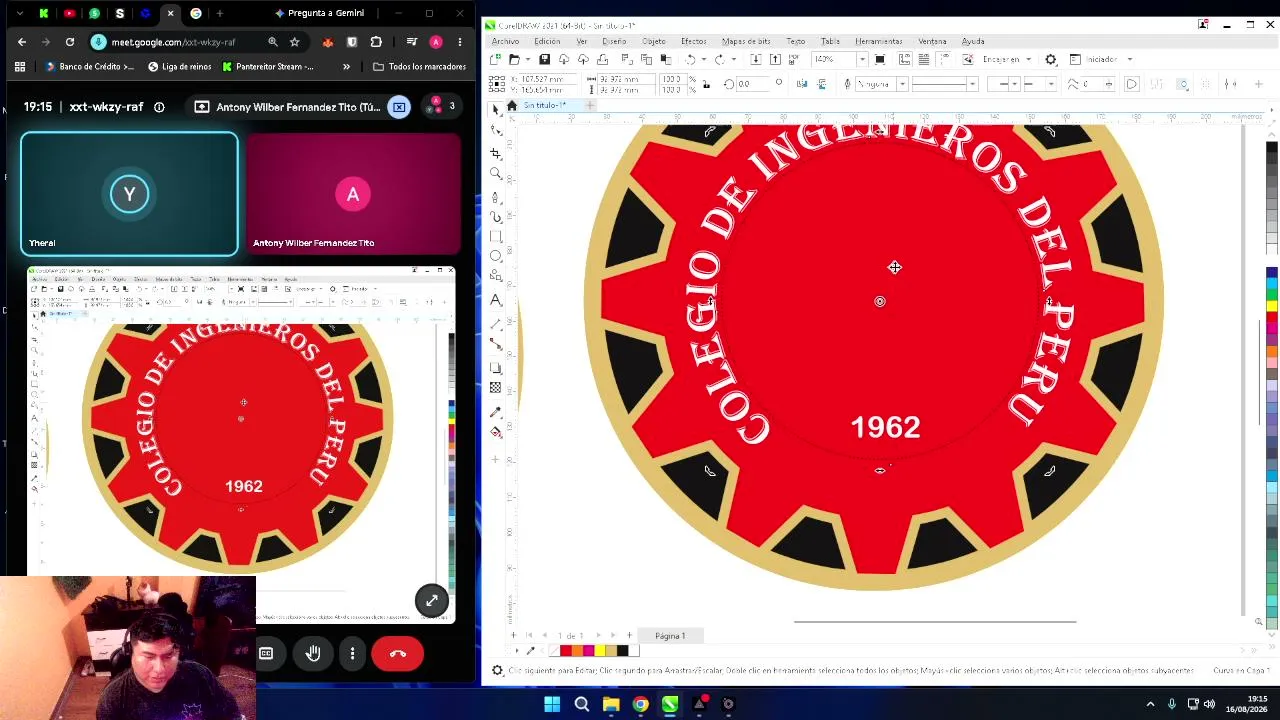Select the Color Eyedropper tool
Image resolution: width=1280 pixels, height=720 pixels.
[x=496, y=411]
